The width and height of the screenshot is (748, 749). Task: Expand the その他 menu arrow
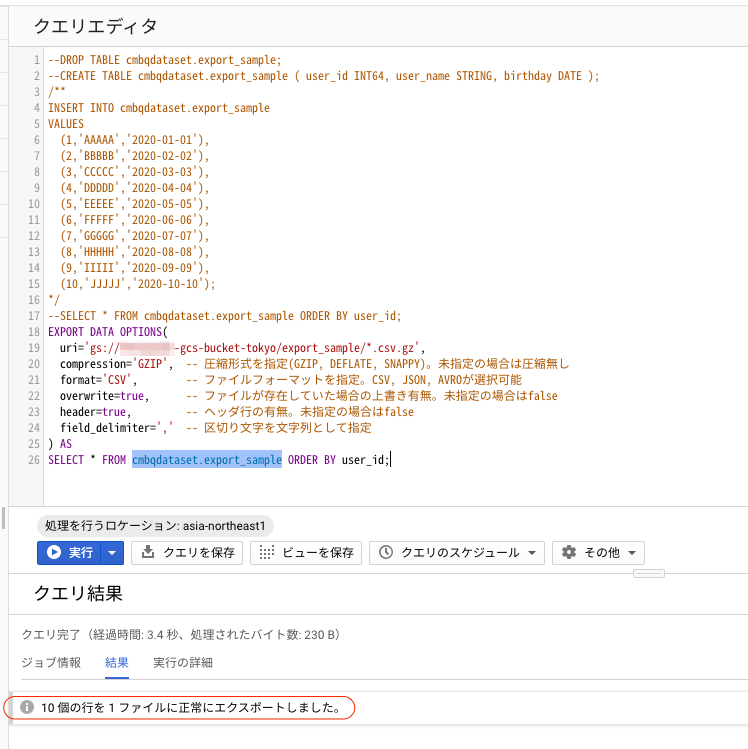pyautogui.click(x=632, y=553)
